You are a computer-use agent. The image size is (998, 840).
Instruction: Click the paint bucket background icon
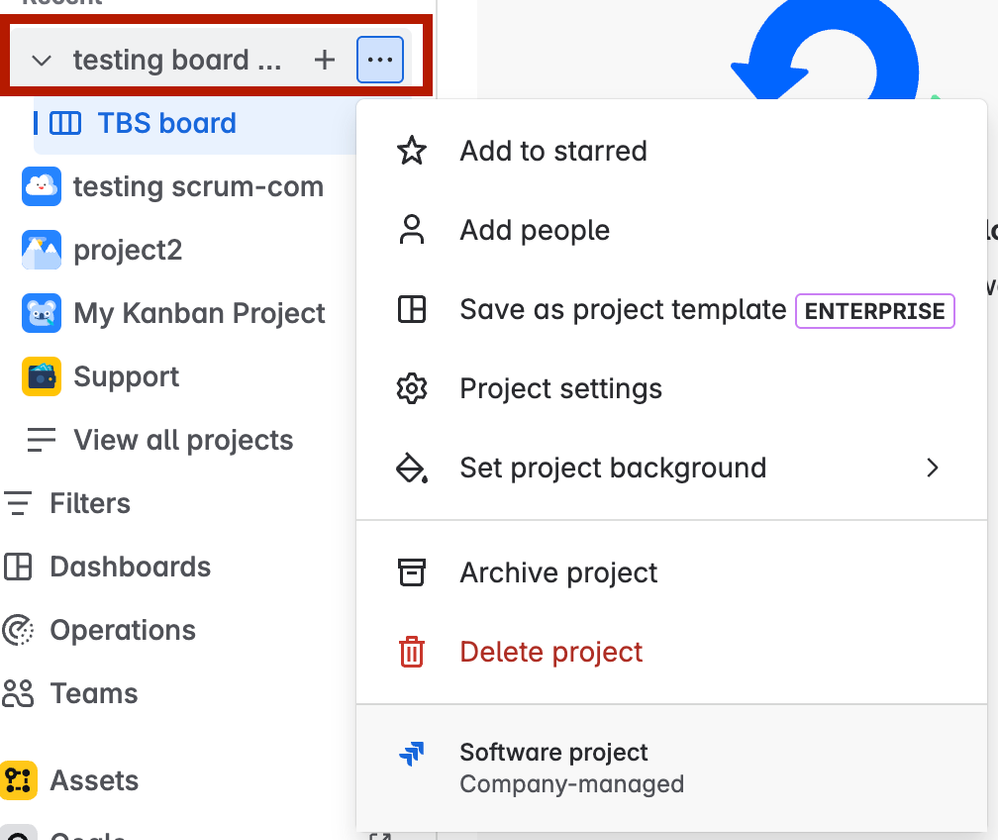pyautogui.click(x=412, y=468)
